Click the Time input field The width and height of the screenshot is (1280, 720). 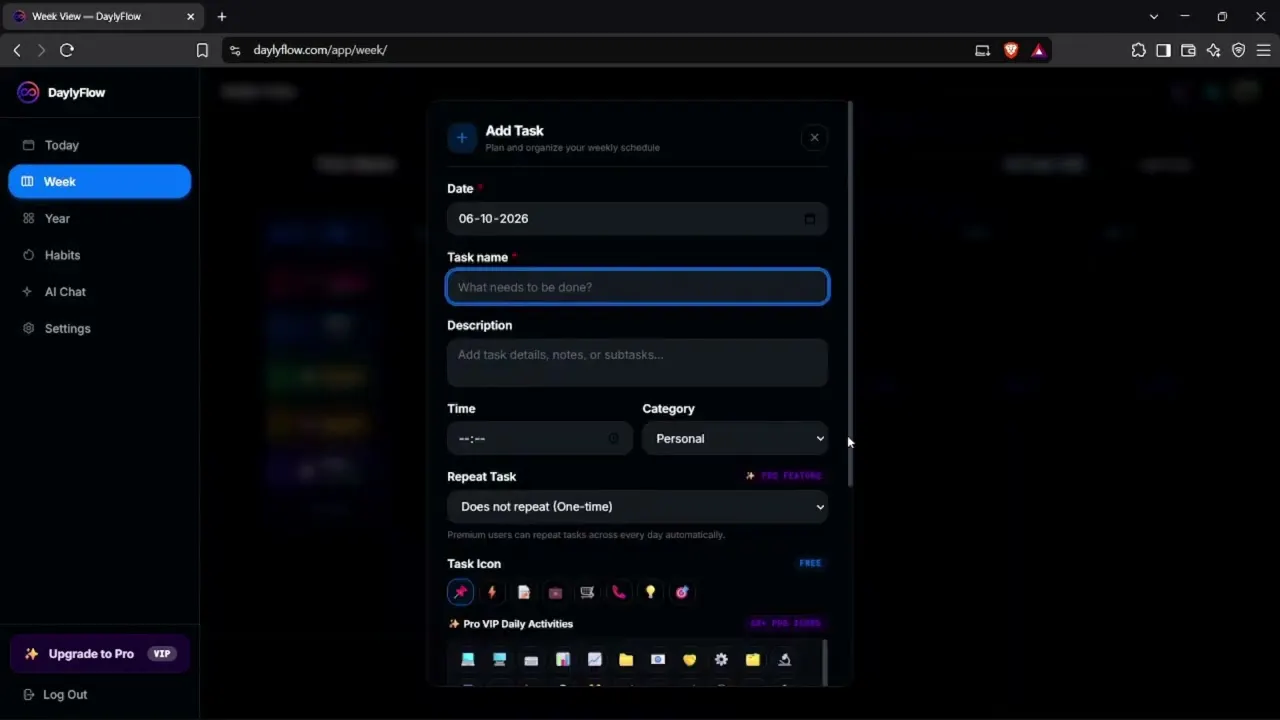(x=539, y=438)
